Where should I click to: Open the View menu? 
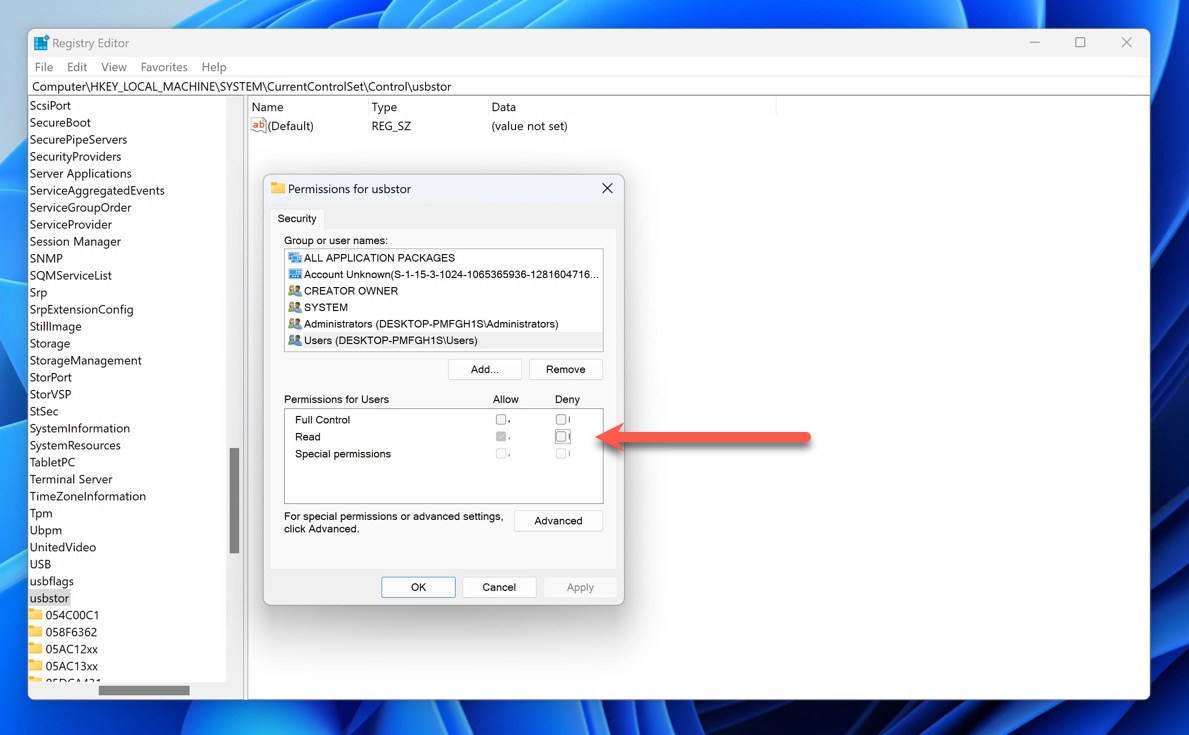(x=114, y=67)
